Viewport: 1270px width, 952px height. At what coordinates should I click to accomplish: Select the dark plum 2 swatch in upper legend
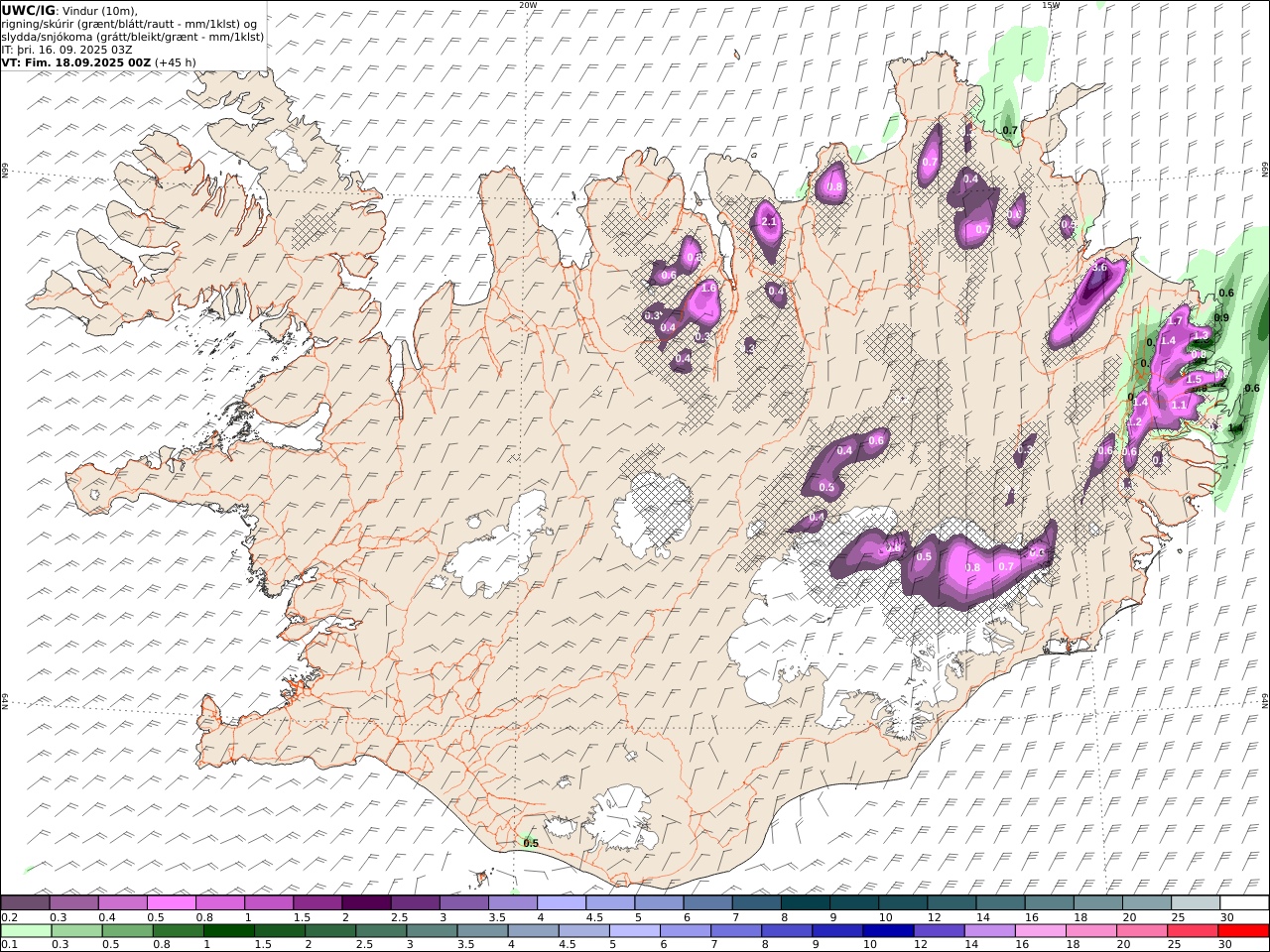(x=366, y=902)
